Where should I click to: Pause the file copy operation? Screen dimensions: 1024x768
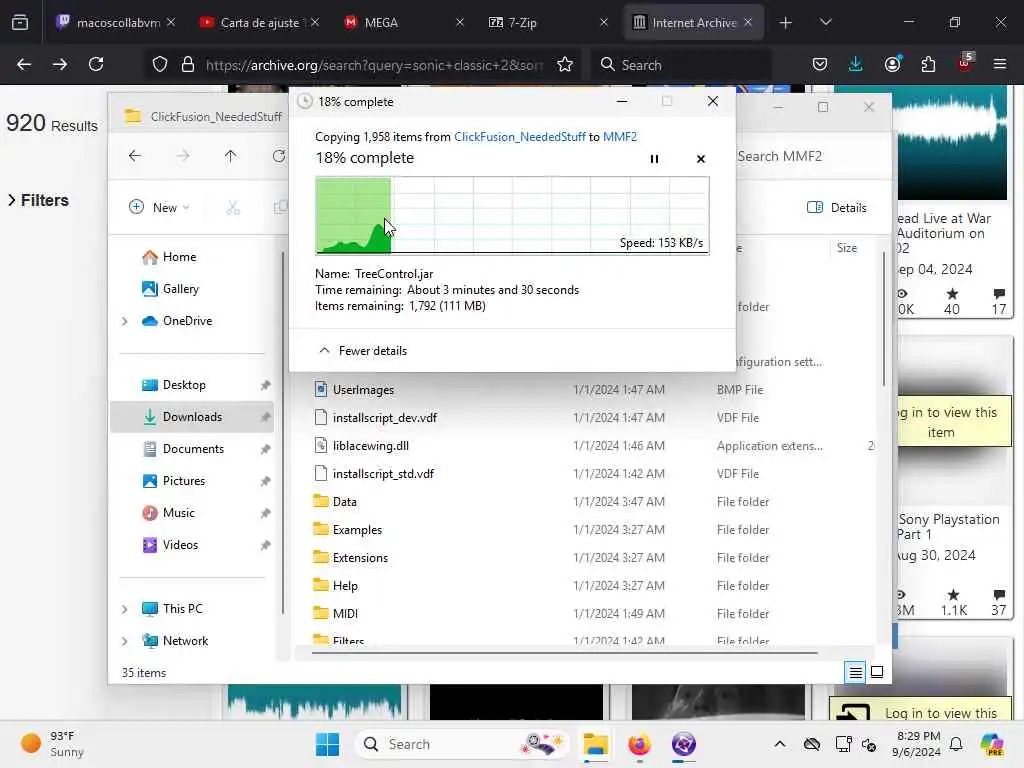point(654,159)
